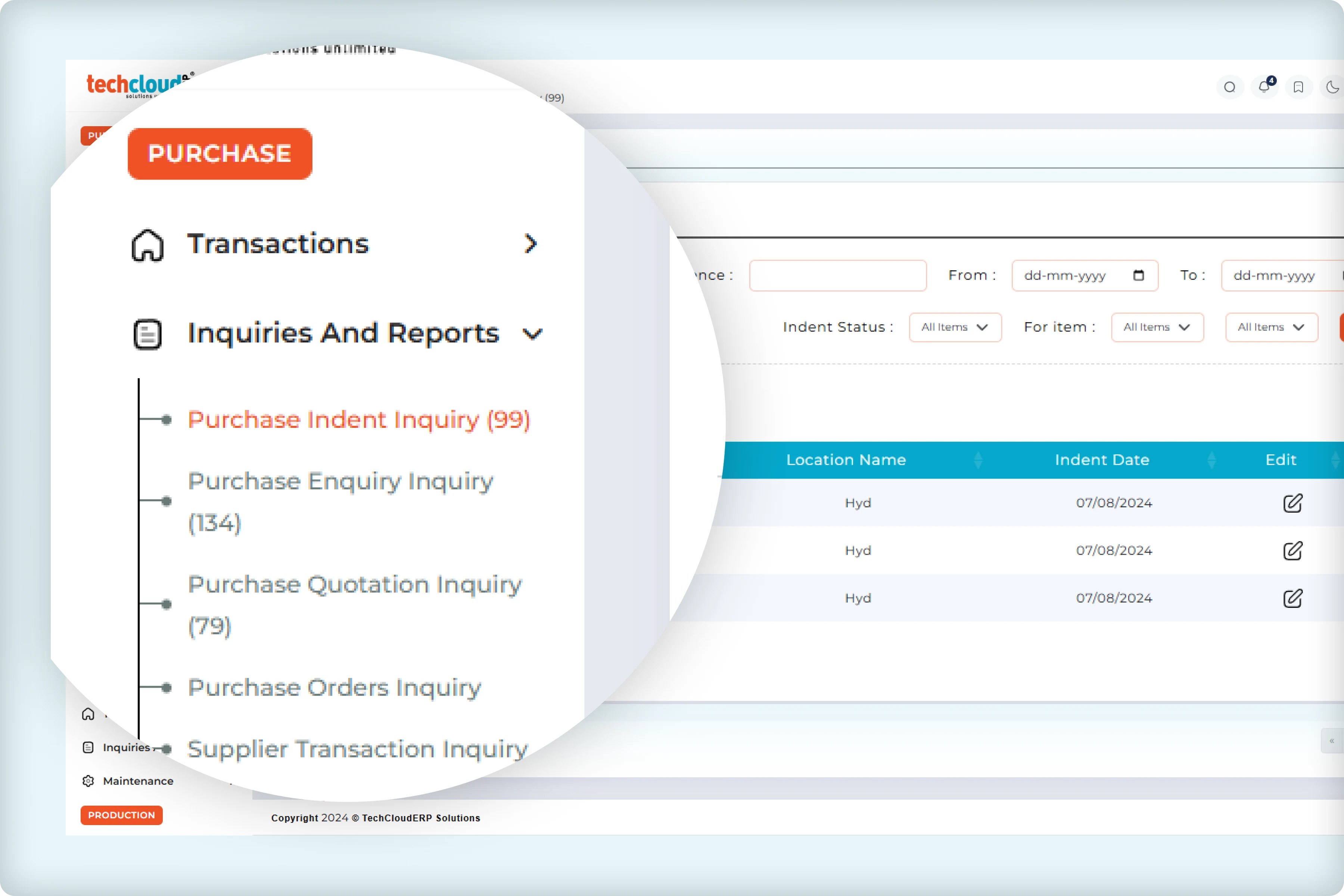Viewport: 1344px width, 896px height.
Task: Open the For item All Items dropdown
Action: pyautogui.click(x=1157, y=327)
